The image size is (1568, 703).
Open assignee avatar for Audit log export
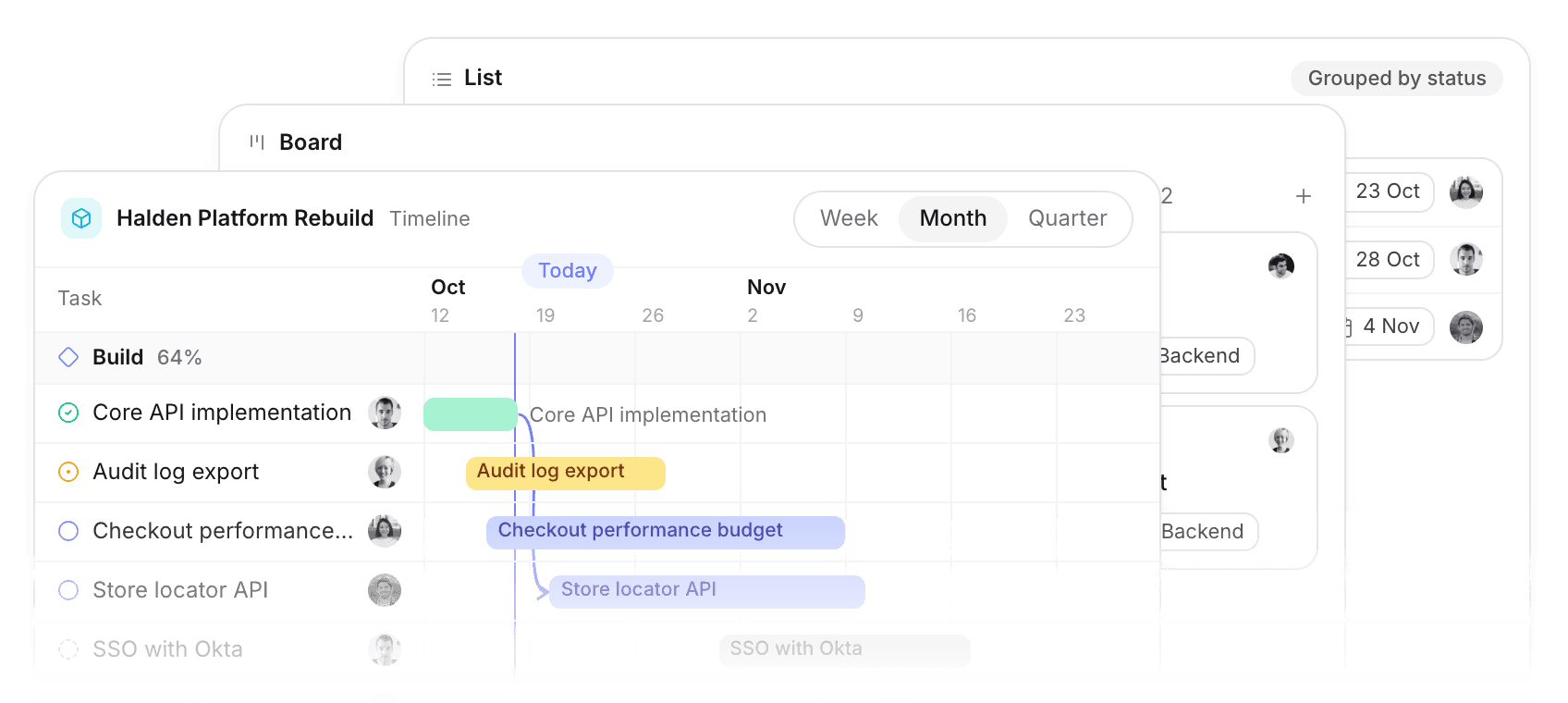click(x=385, y=472)
